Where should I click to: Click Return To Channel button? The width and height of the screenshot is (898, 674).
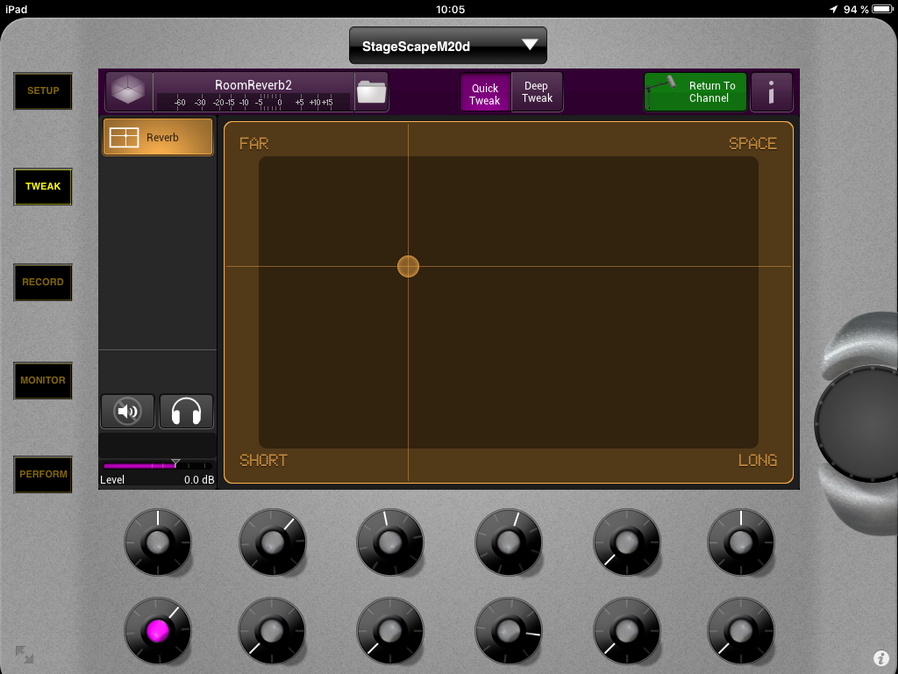tap(695, 92)
